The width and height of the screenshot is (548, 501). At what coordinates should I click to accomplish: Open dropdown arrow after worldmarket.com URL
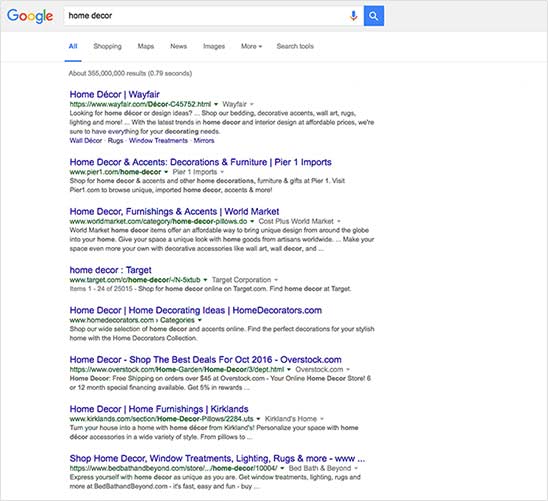coord(252,221)
